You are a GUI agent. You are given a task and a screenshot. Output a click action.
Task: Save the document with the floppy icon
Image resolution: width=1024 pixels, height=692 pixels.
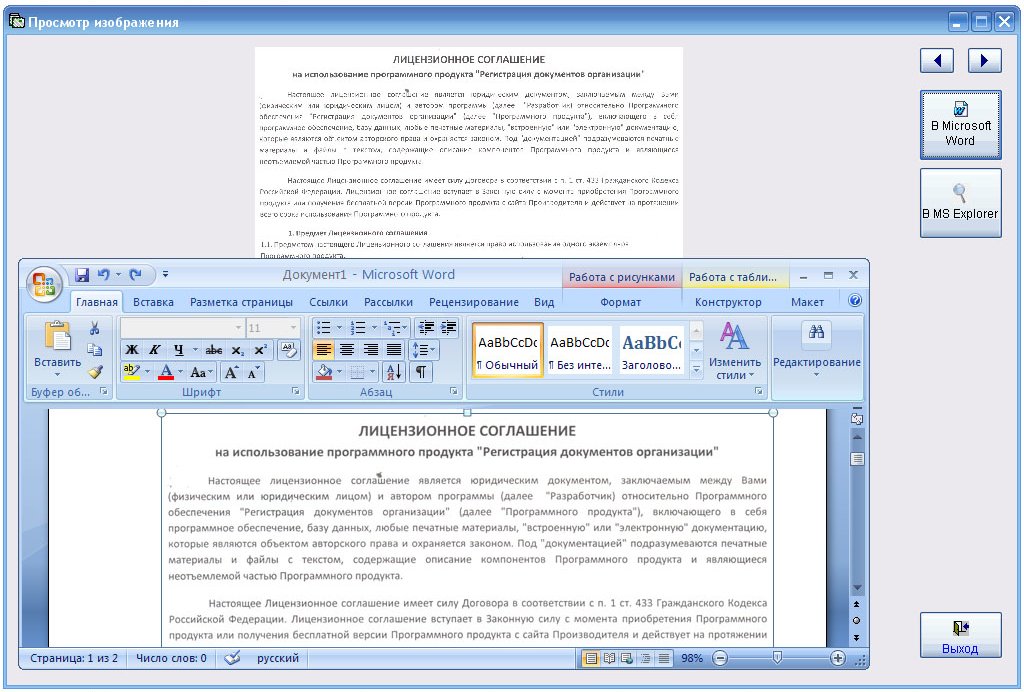(x=82, y=275)
